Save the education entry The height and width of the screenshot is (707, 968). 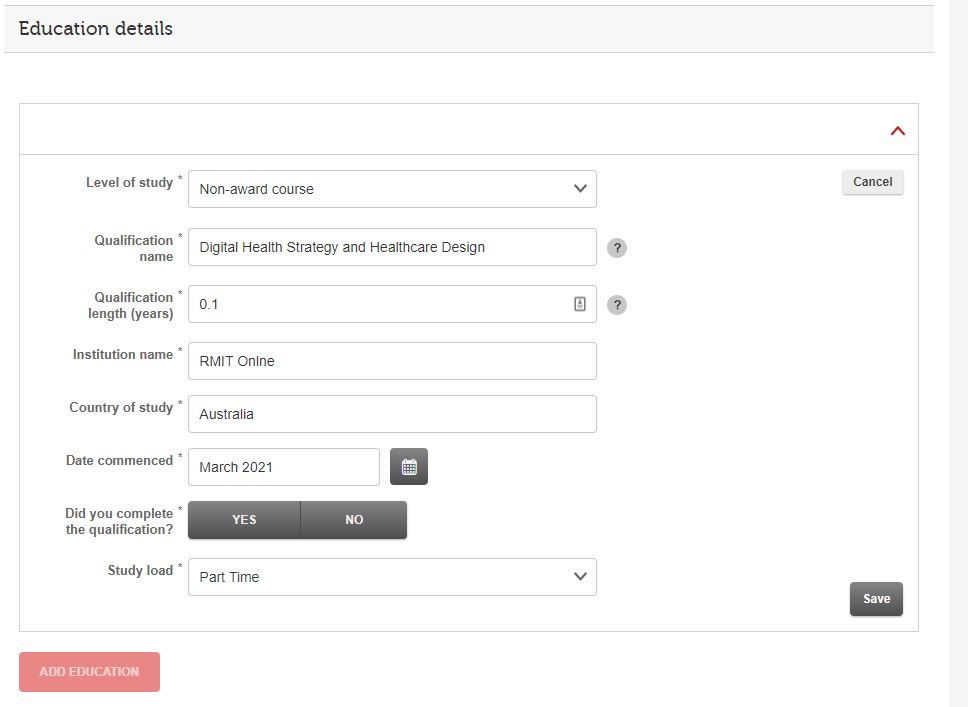[875, 598]
